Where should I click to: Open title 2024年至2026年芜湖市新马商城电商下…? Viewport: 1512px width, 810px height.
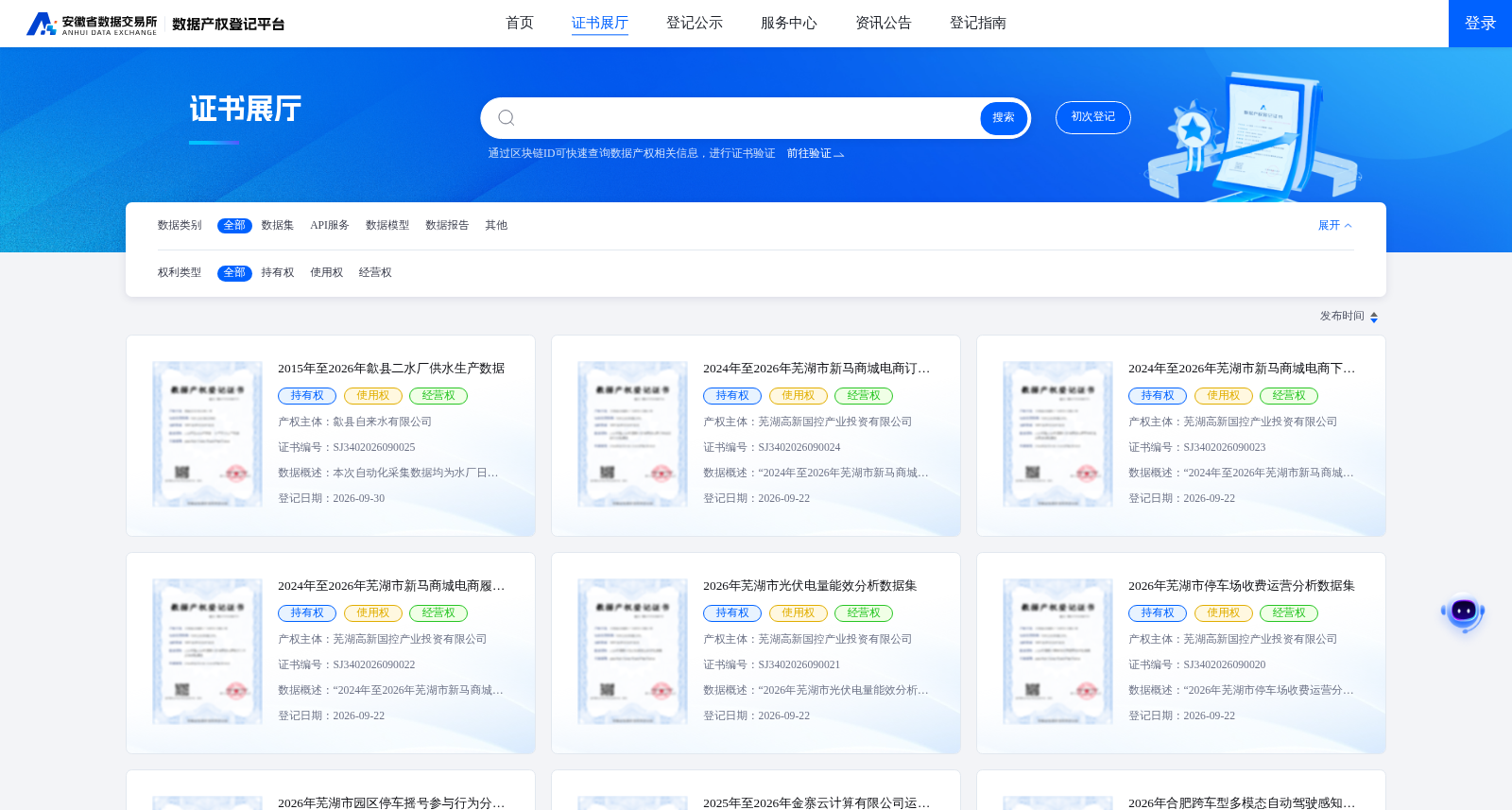tap(1242, 369)
